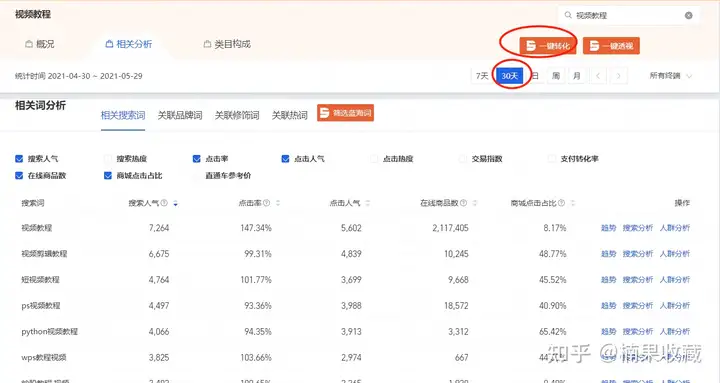The height and width of the screenshot is (383, 720).
Task: Click the search term python视频教程
Action: coord(50,332)
